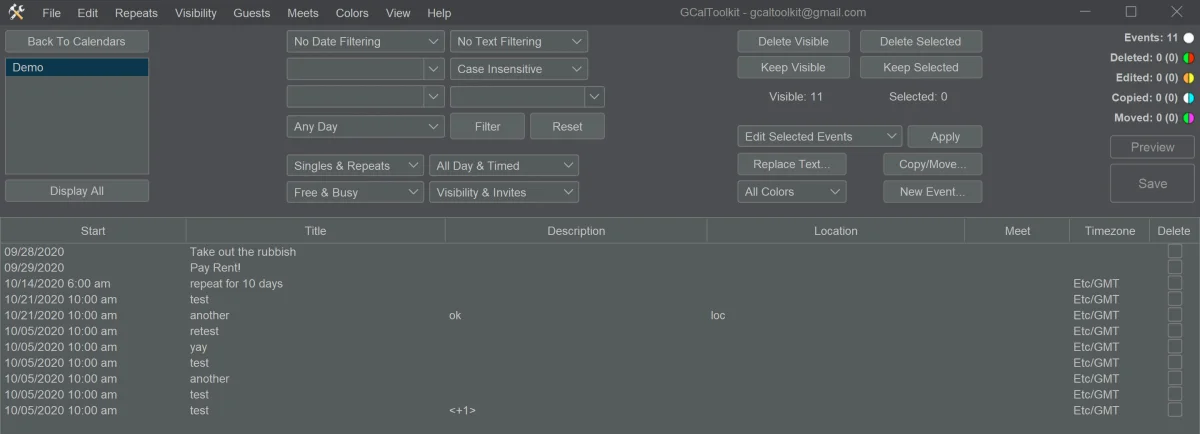Click the Location column header
Image resolution: width=1200 pixels, height=434 pixels.
836,231
